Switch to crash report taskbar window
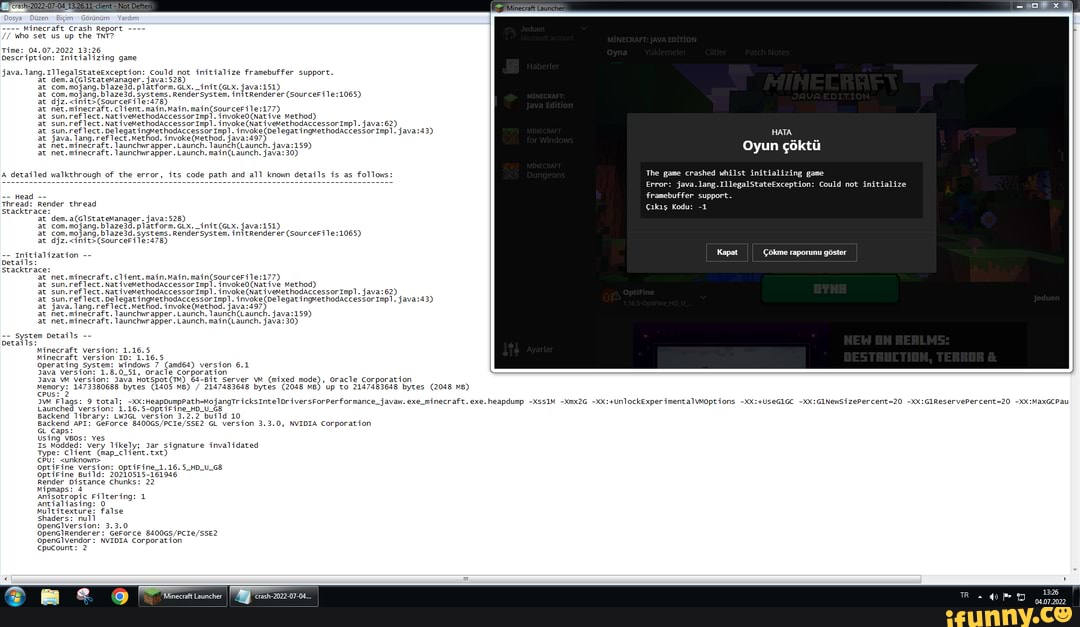 (274, 597)
